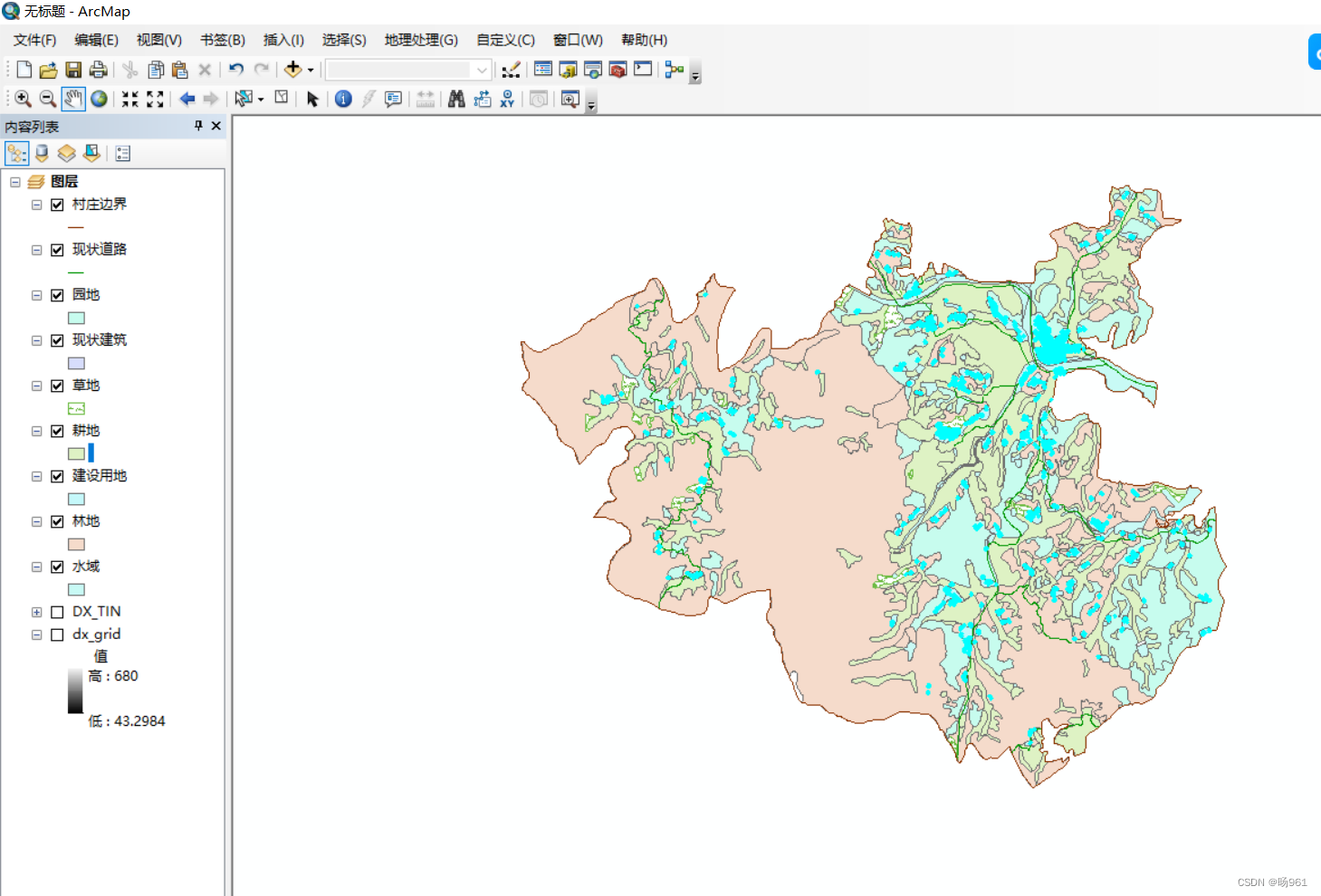Expand the DX_TIN layer node
1321x896 pixels.
pos(36,612)
